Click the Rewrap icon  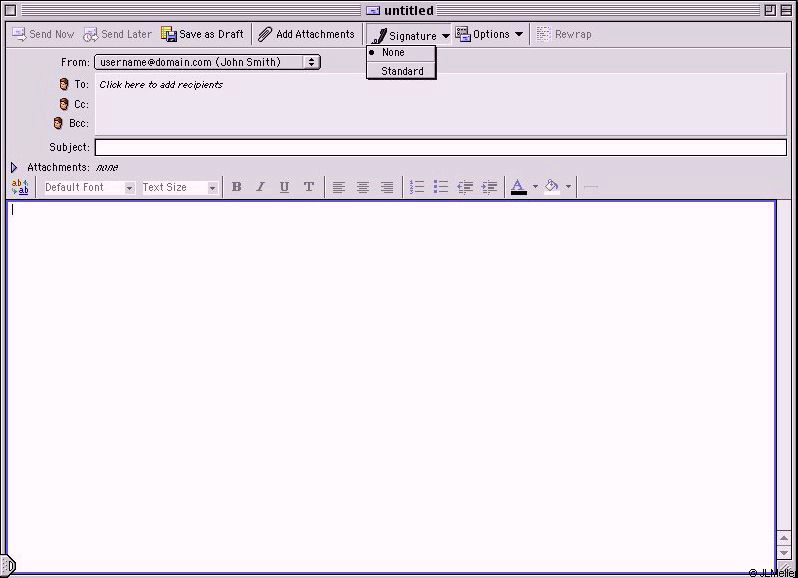(x=544, y=34)
